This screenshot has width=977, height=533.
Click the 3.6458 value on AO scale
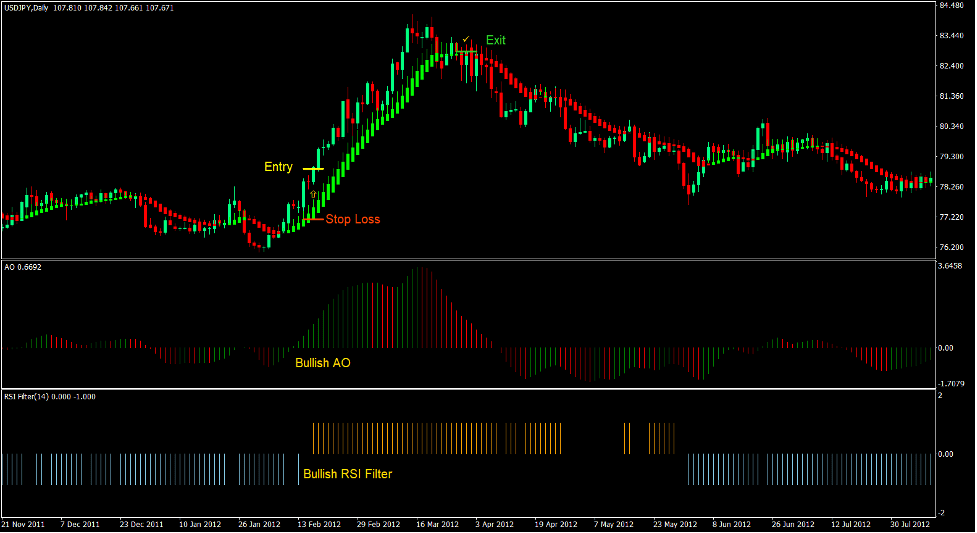(x=951, y=266)
